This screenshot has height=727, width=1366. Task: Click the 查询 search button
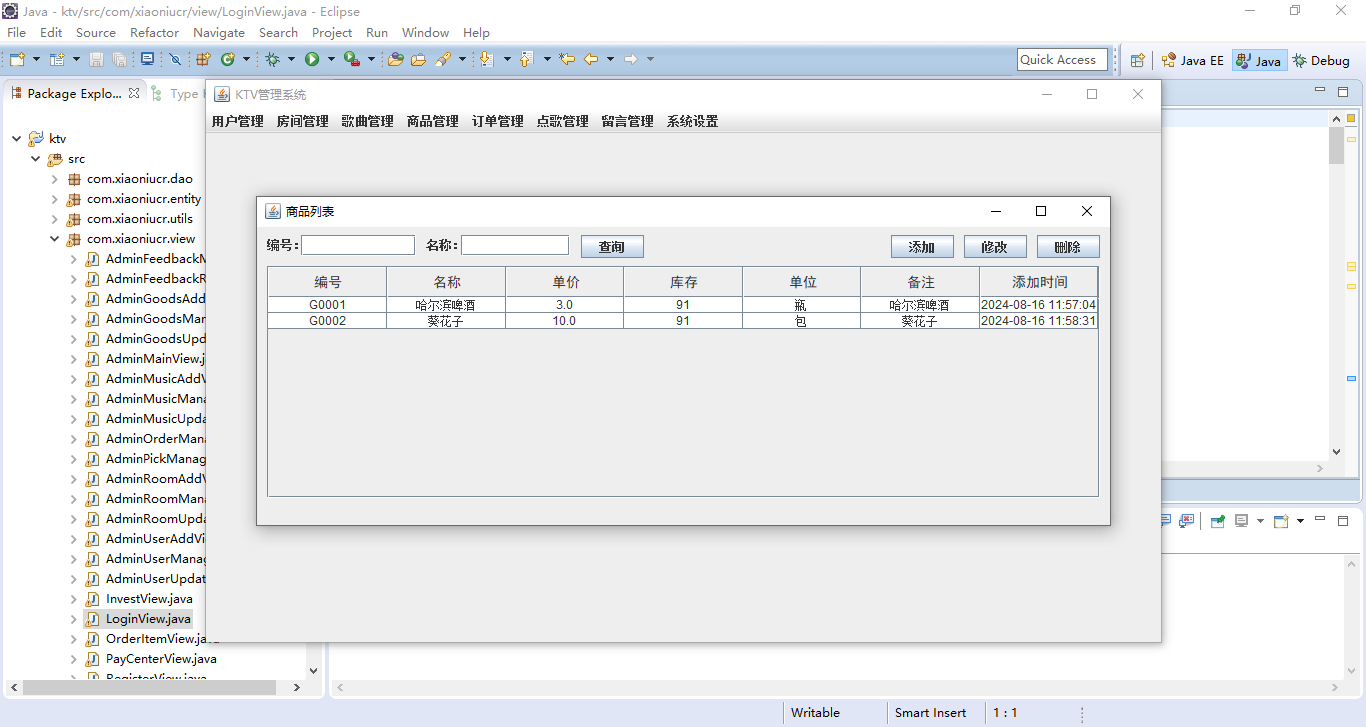click(612, 247)
